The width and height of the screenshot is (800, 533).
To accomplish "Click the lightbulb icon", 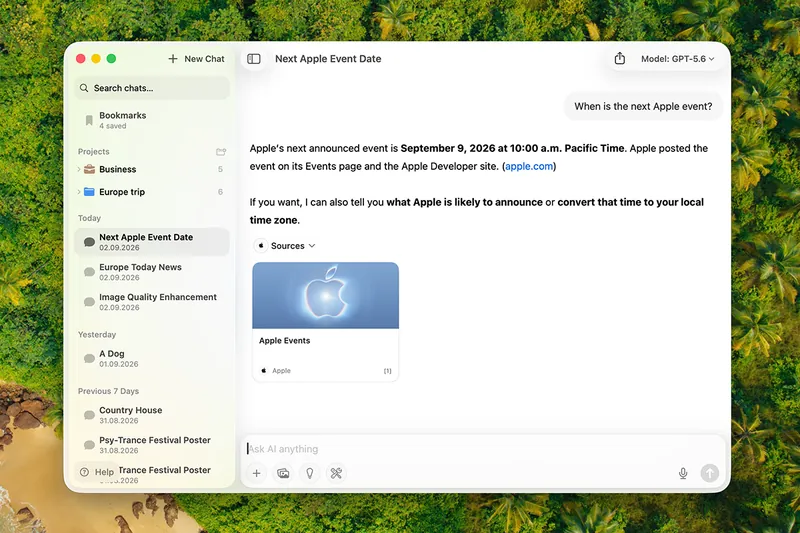I will point(310,473).
